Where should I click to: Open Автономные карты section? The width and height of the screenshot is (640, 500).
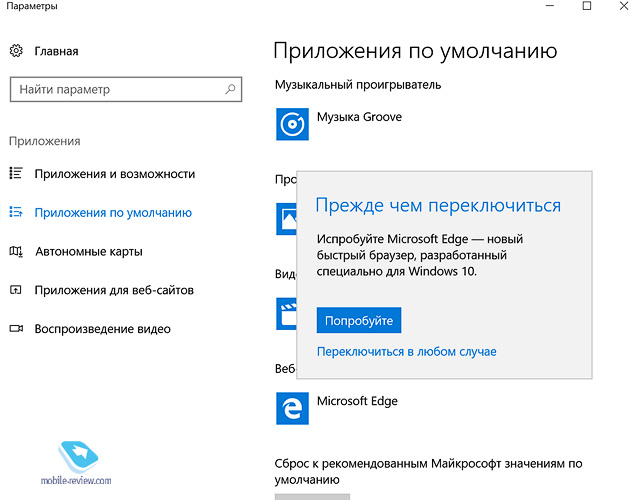[89, 251]
